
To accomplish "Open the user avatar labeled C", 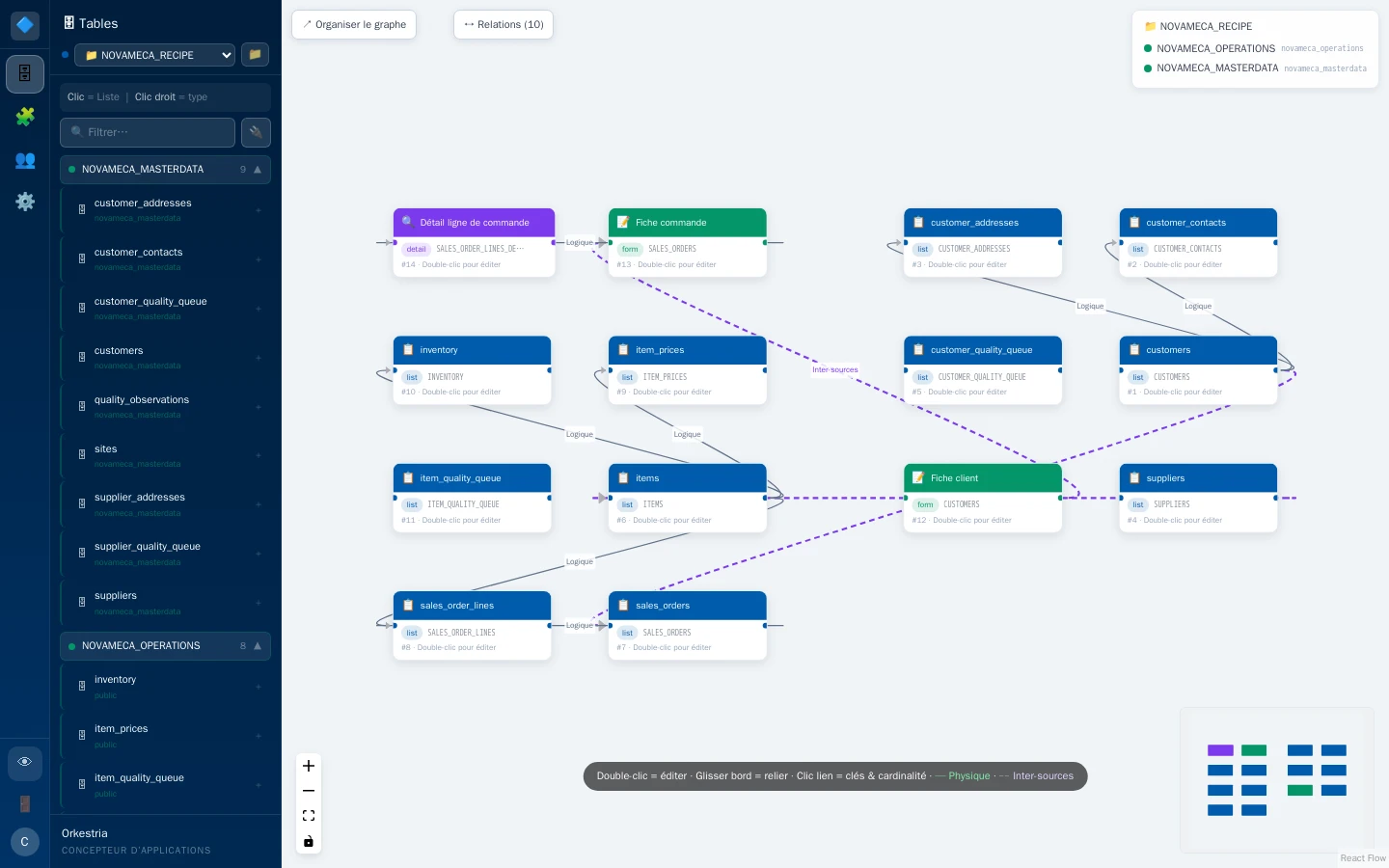I will pyautogui.click(x=25, y=842).
